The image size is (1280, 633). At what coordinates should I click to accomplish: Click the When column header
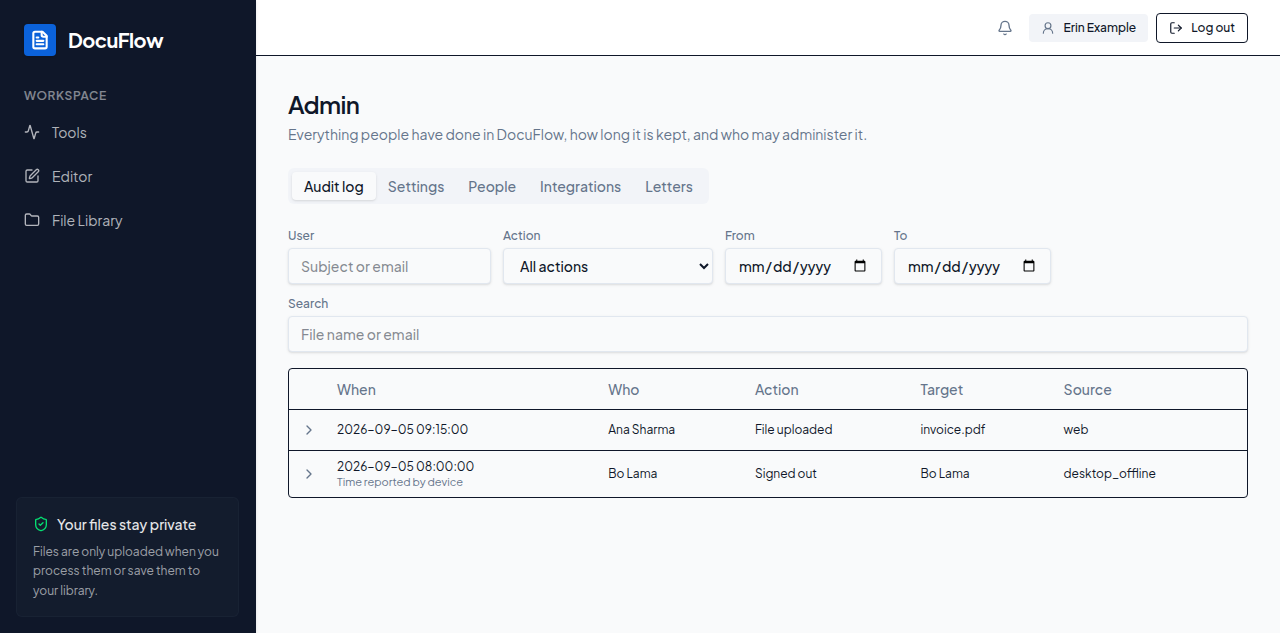click(356, 390)
